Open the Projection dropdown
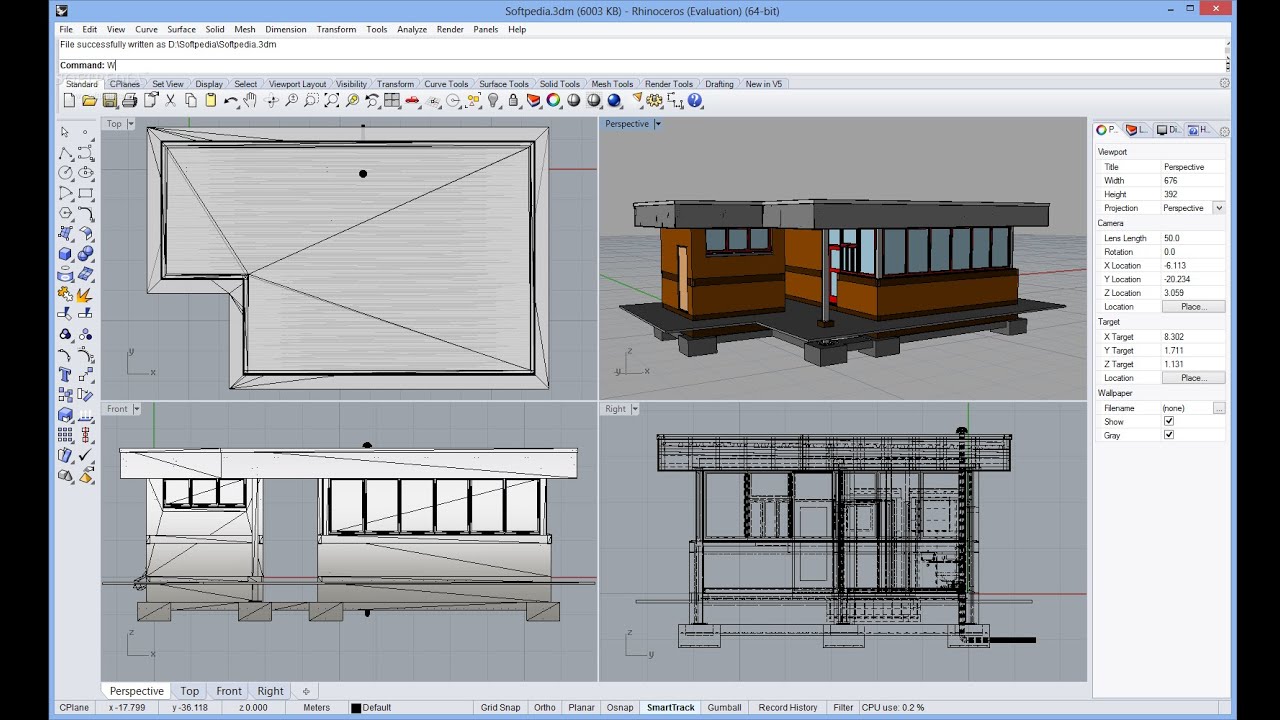Viewport: 1280px width, 720px height. 1218,208
